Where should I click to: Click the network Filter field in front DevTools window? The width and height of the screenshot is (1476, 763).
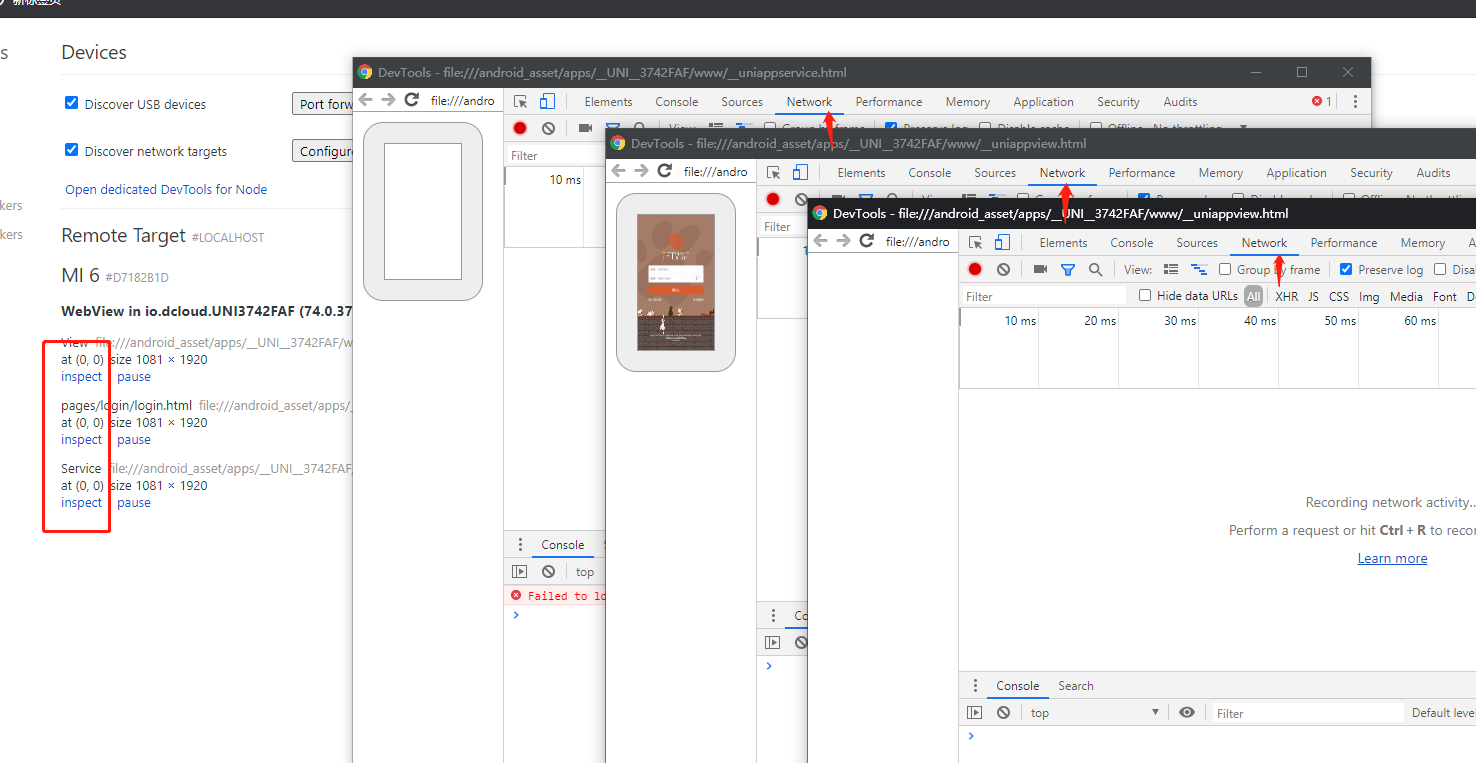coord(1044,296)
